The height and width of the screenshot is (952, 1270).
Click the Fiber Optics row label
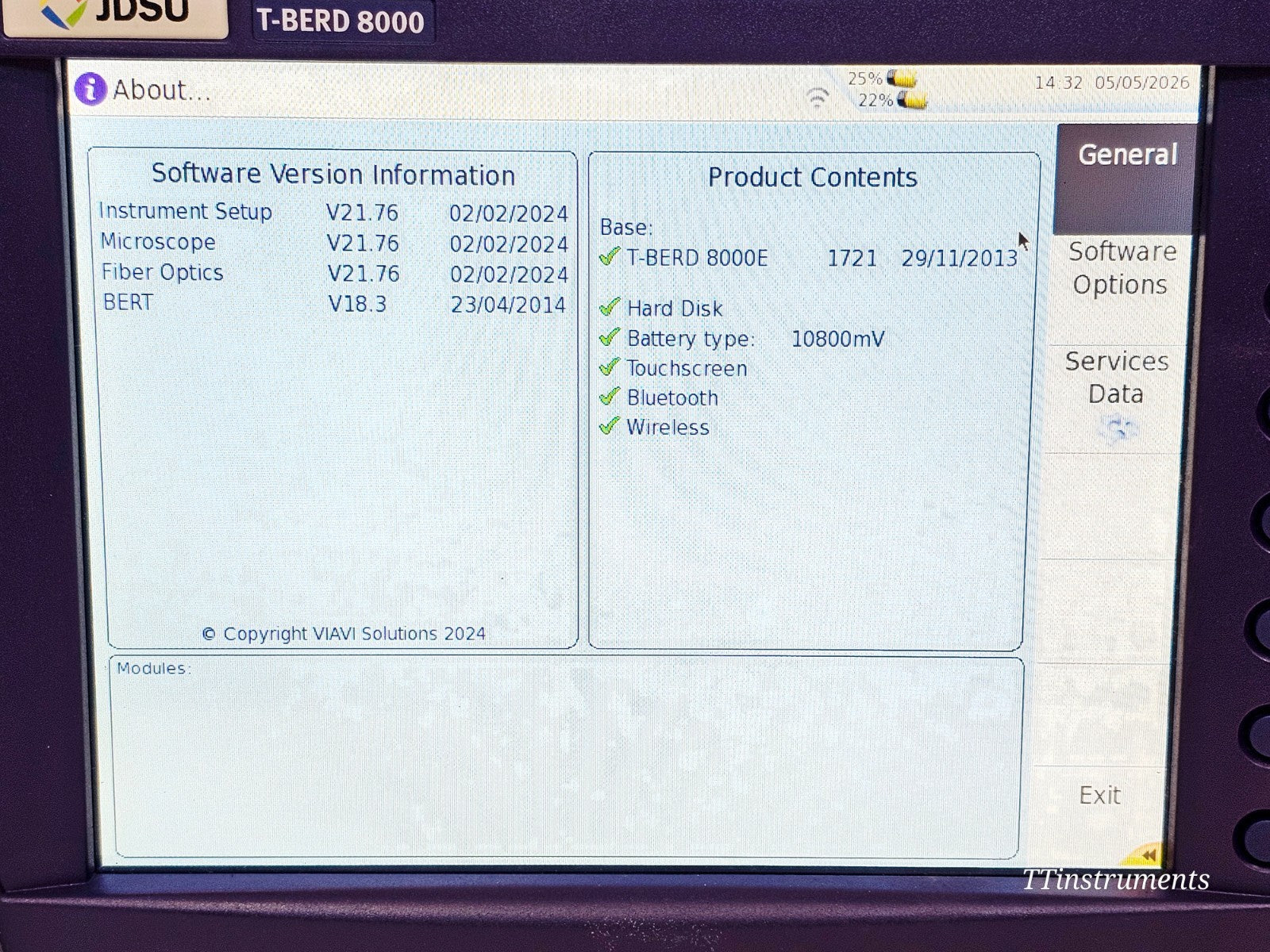[162, 272]
